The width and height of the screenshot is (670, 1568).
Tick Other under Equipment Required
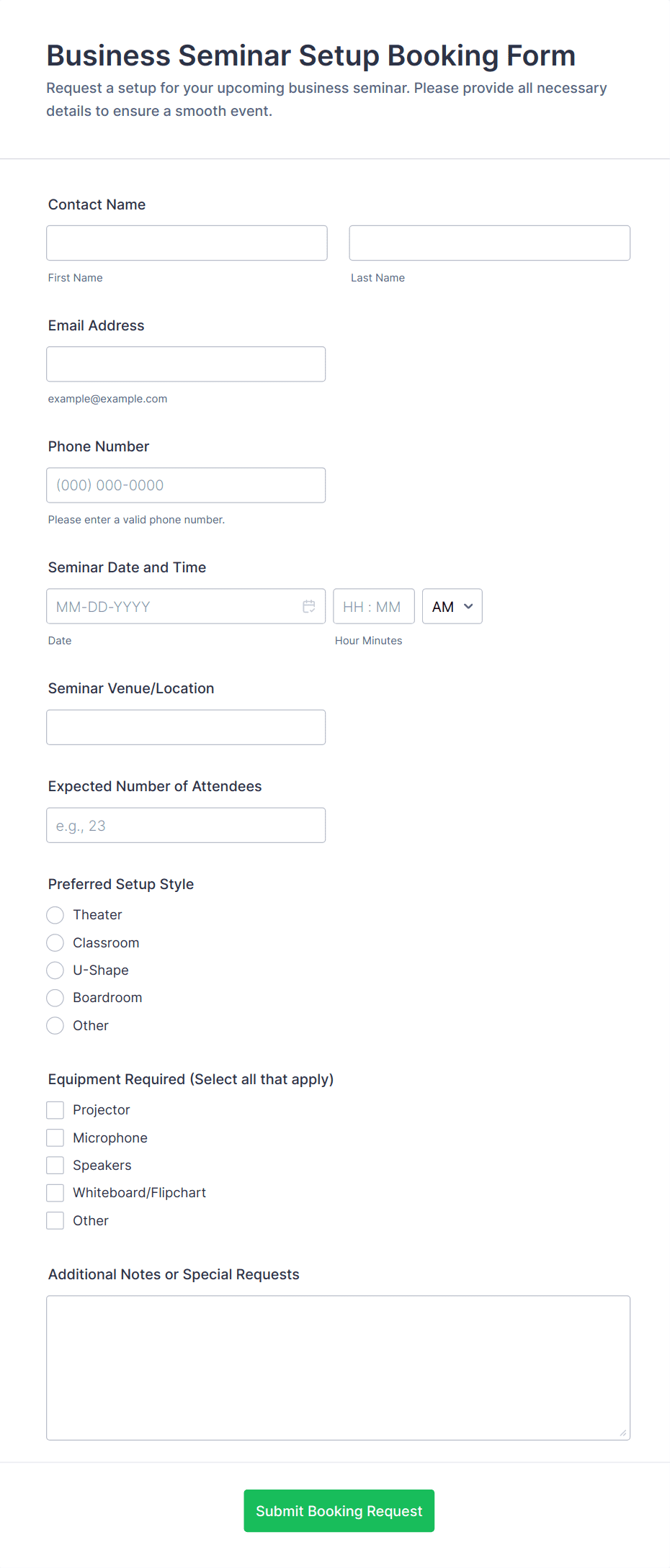coord(55,1220)
